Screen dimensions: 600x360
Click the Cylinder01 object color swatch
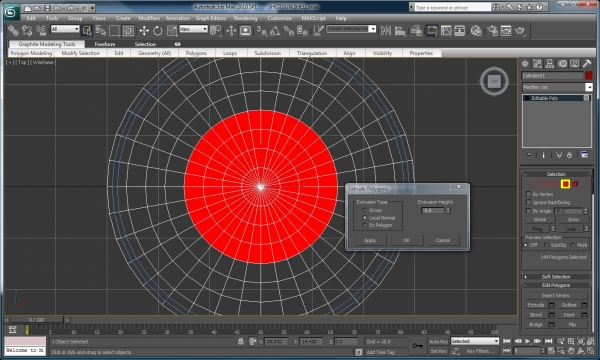[589, 75]
